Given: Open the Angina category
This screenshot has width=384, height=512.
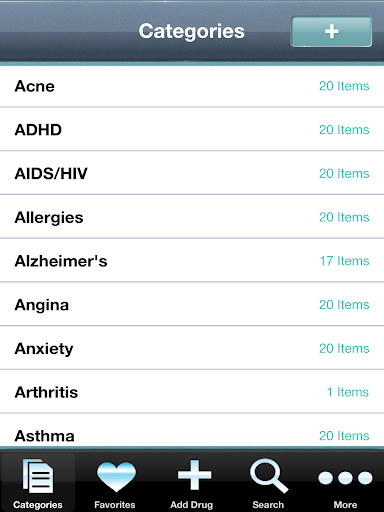Looking at the screenshot, I should click(x=192, y=304).
